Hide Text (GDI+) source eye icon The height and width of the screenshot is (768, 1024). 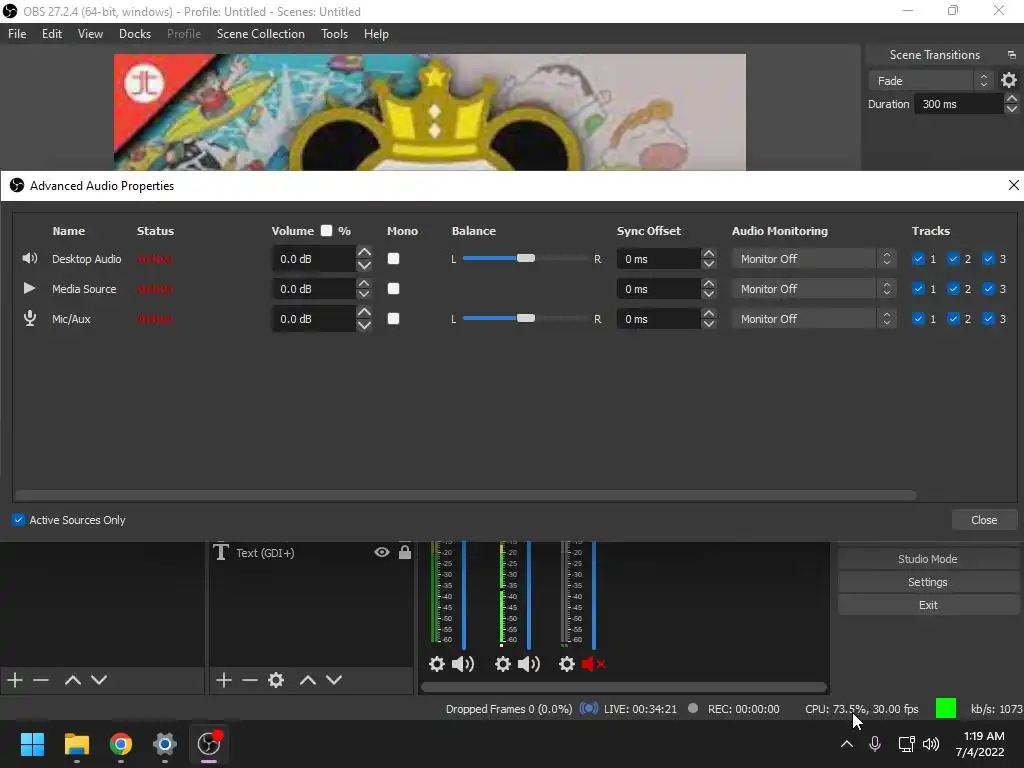point(382,552)
